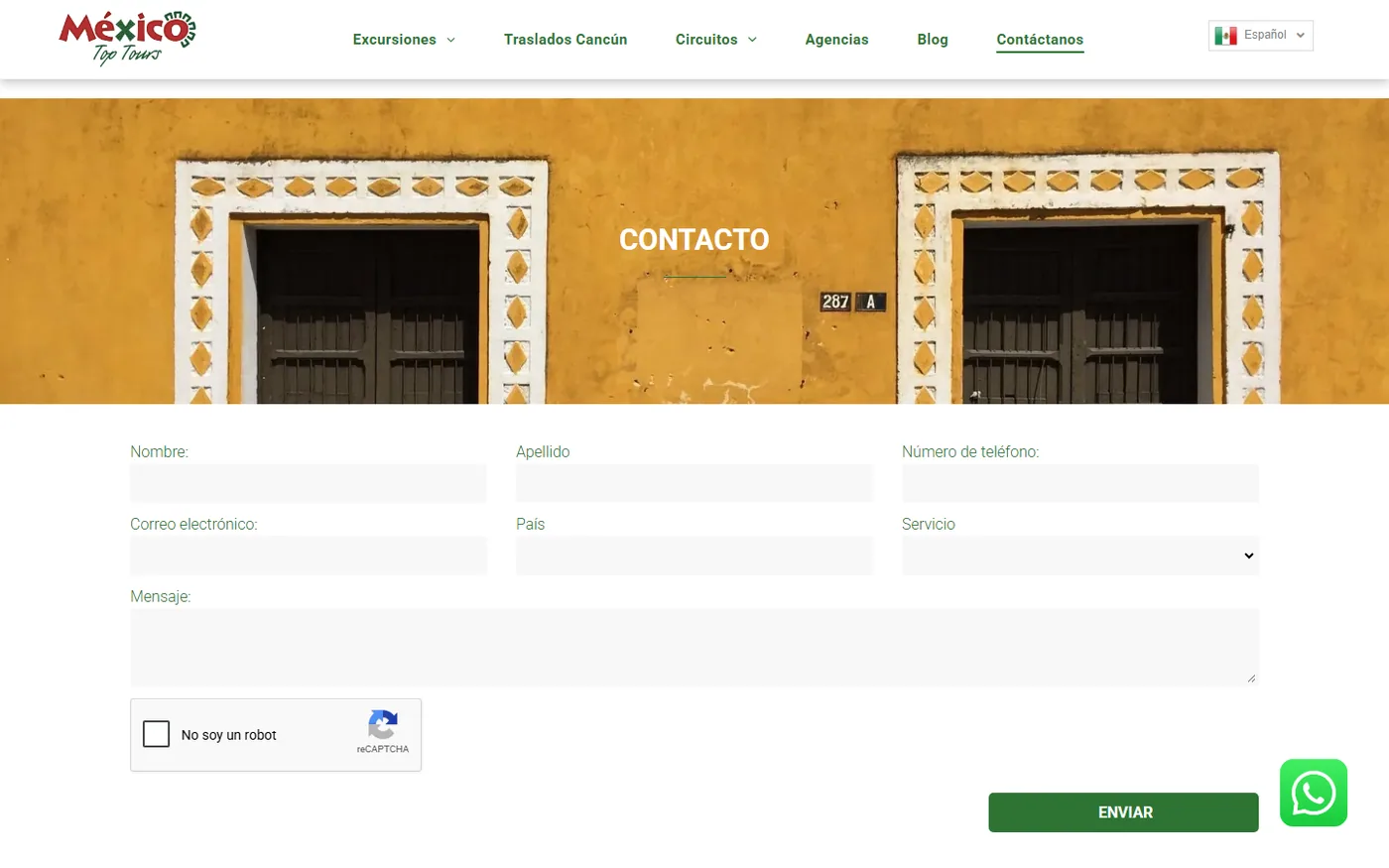Image resolution: width=1389 pixels, height=868 pixels.
Task: Select the País input field
Action: [694, 556]
